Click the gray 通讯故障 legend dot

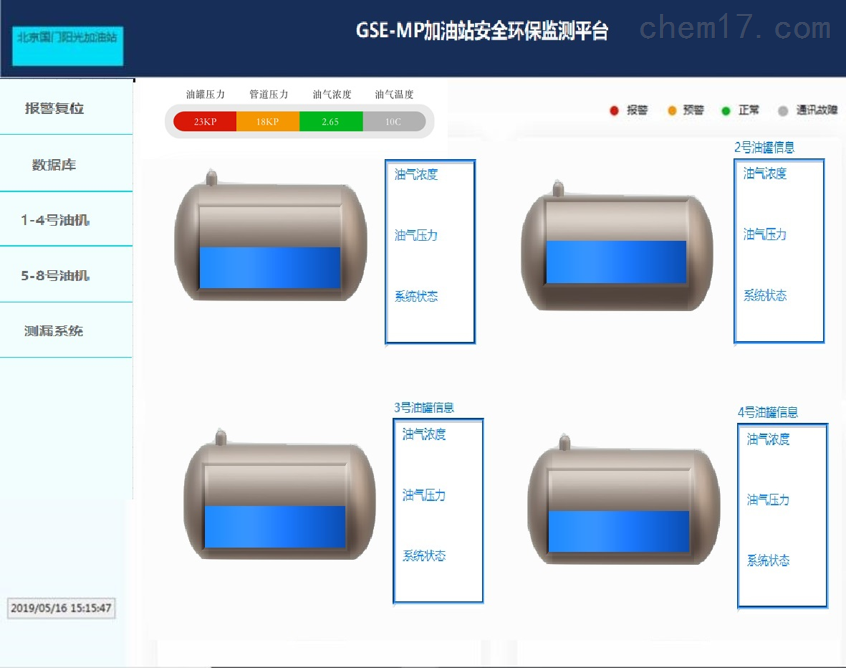783,111
